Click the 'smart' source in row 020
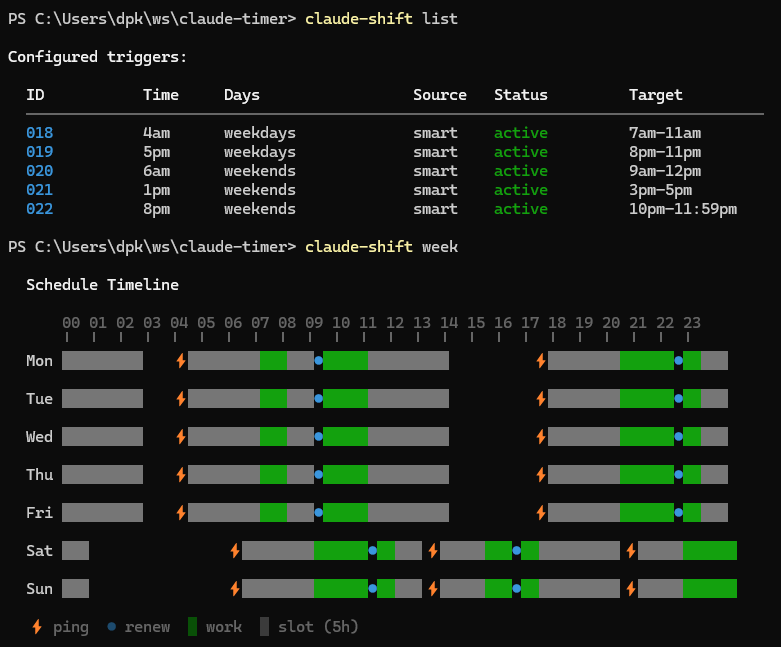Image resolution: width=781 pixels, height=647 pixels. 435,171
